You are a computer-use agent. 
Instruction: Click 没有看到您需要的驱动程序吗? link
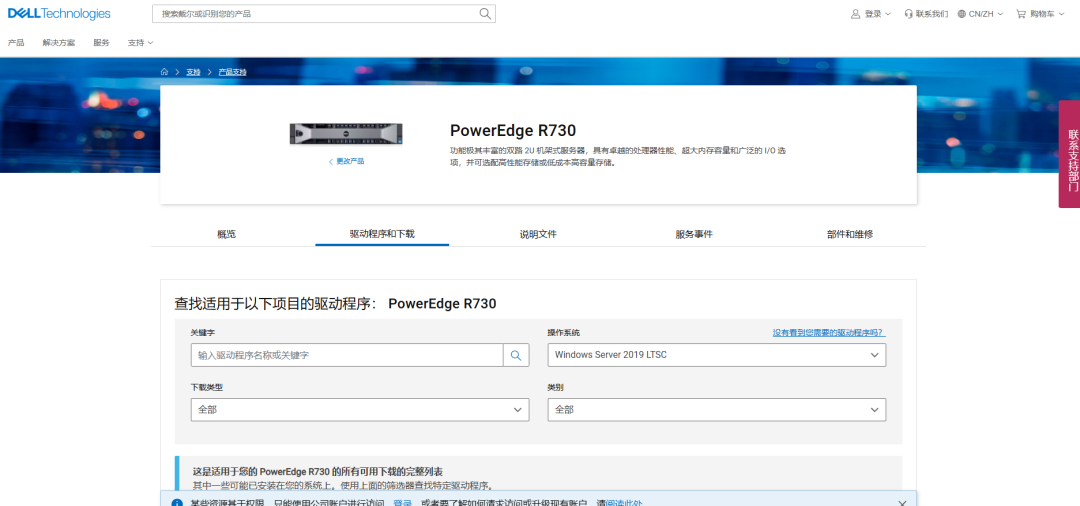tap(829, 333)
